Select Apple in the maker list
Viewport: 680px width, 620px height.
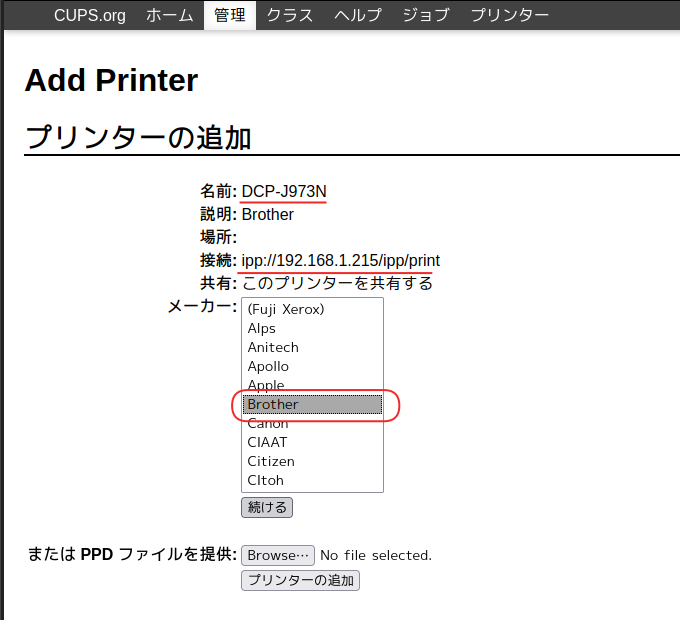[266, 385]
